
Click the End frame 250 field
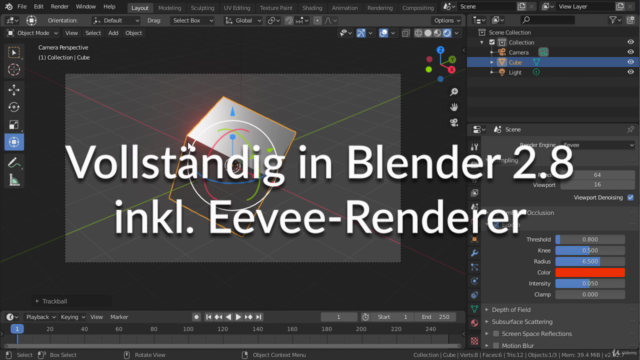[436, 317]
